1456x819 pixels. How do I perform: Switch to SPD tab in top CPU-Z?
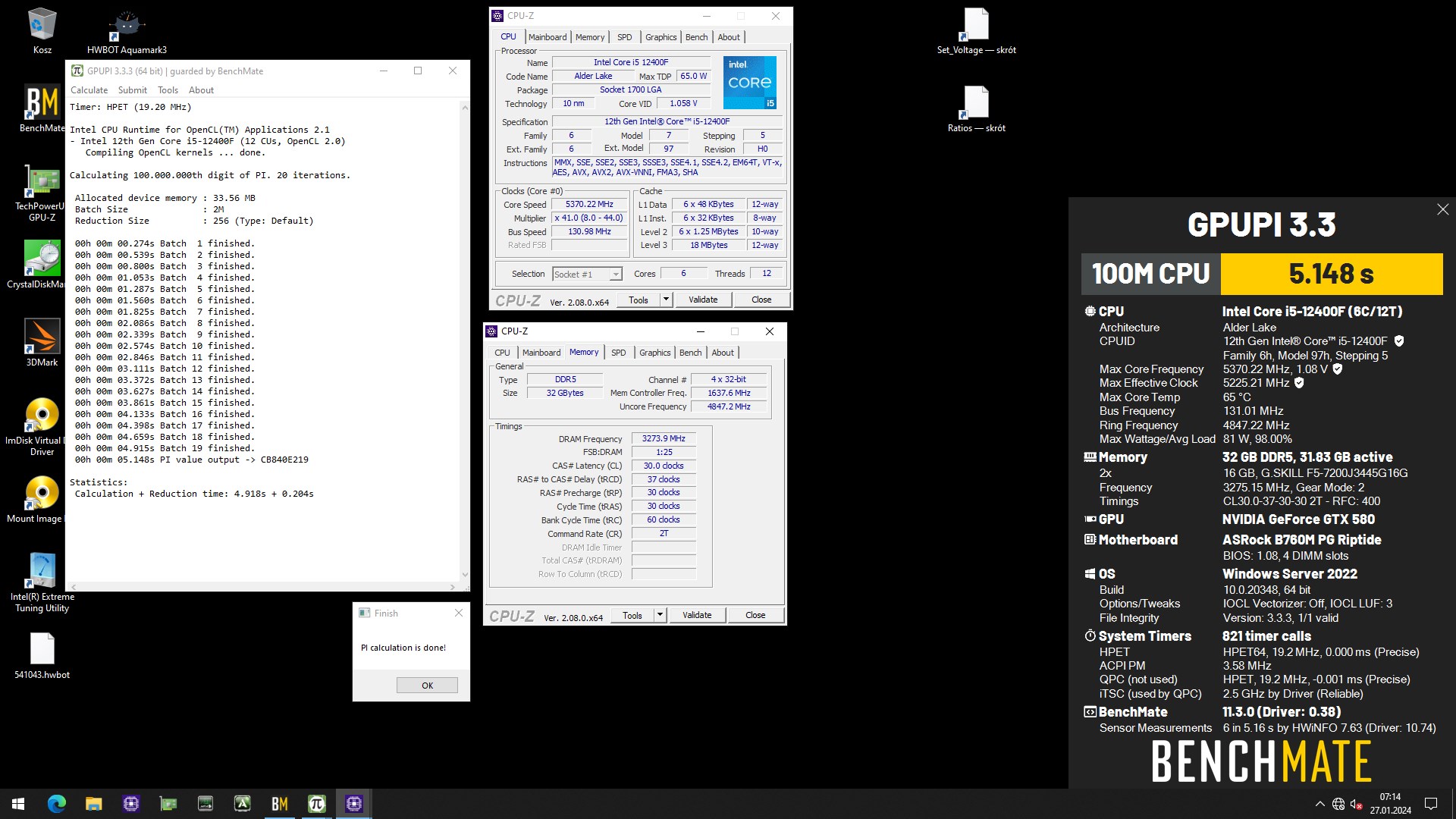pos(624,37)
